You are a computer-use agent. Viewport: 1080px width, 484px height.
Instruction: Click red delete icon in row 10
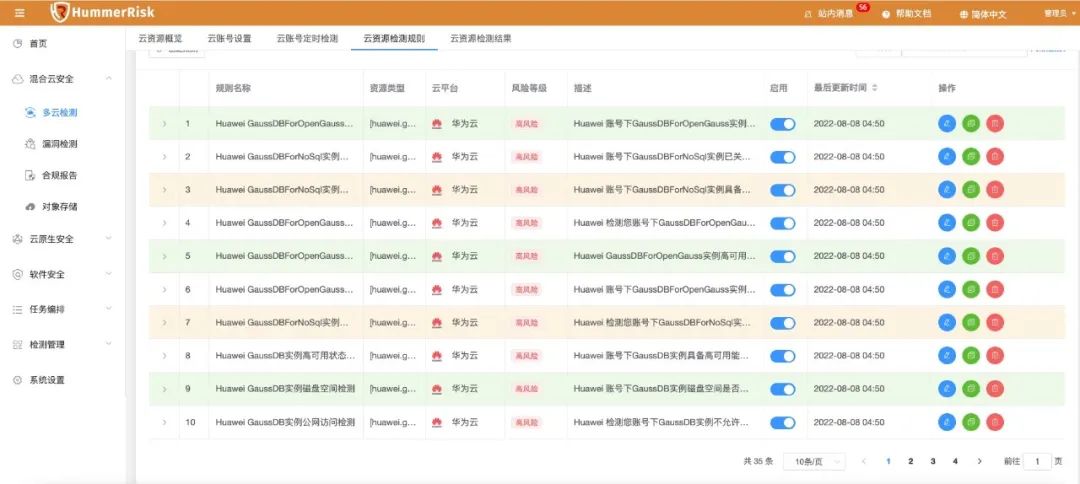click(995, 422)
